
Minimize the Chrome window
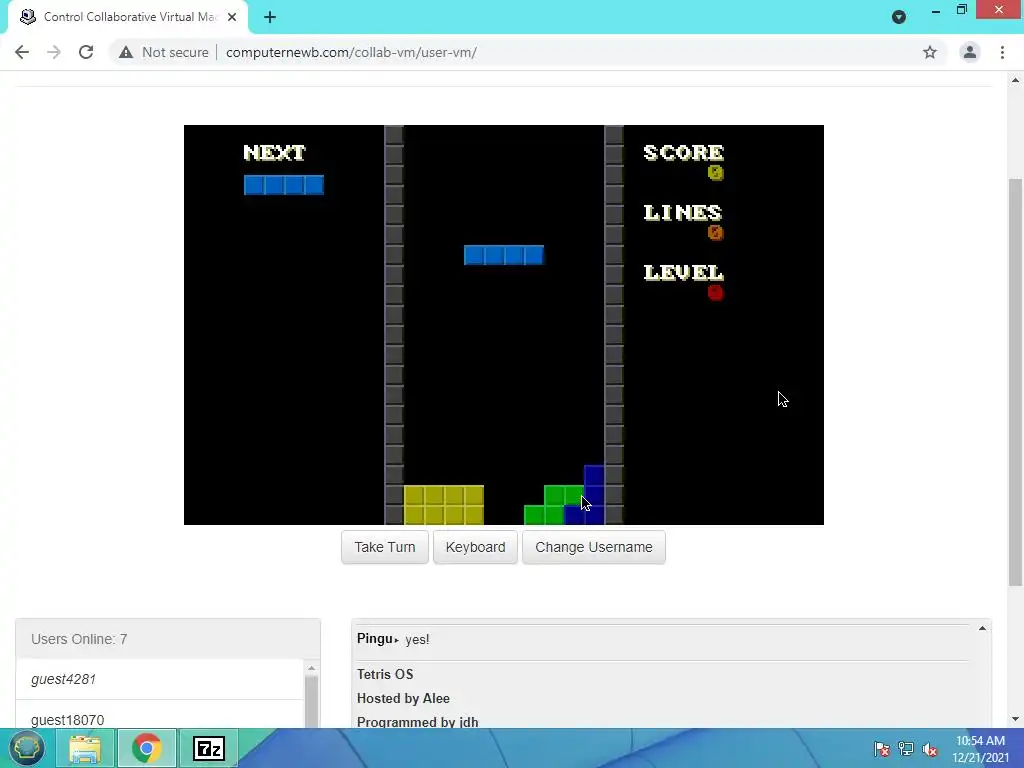pos(936,10)
